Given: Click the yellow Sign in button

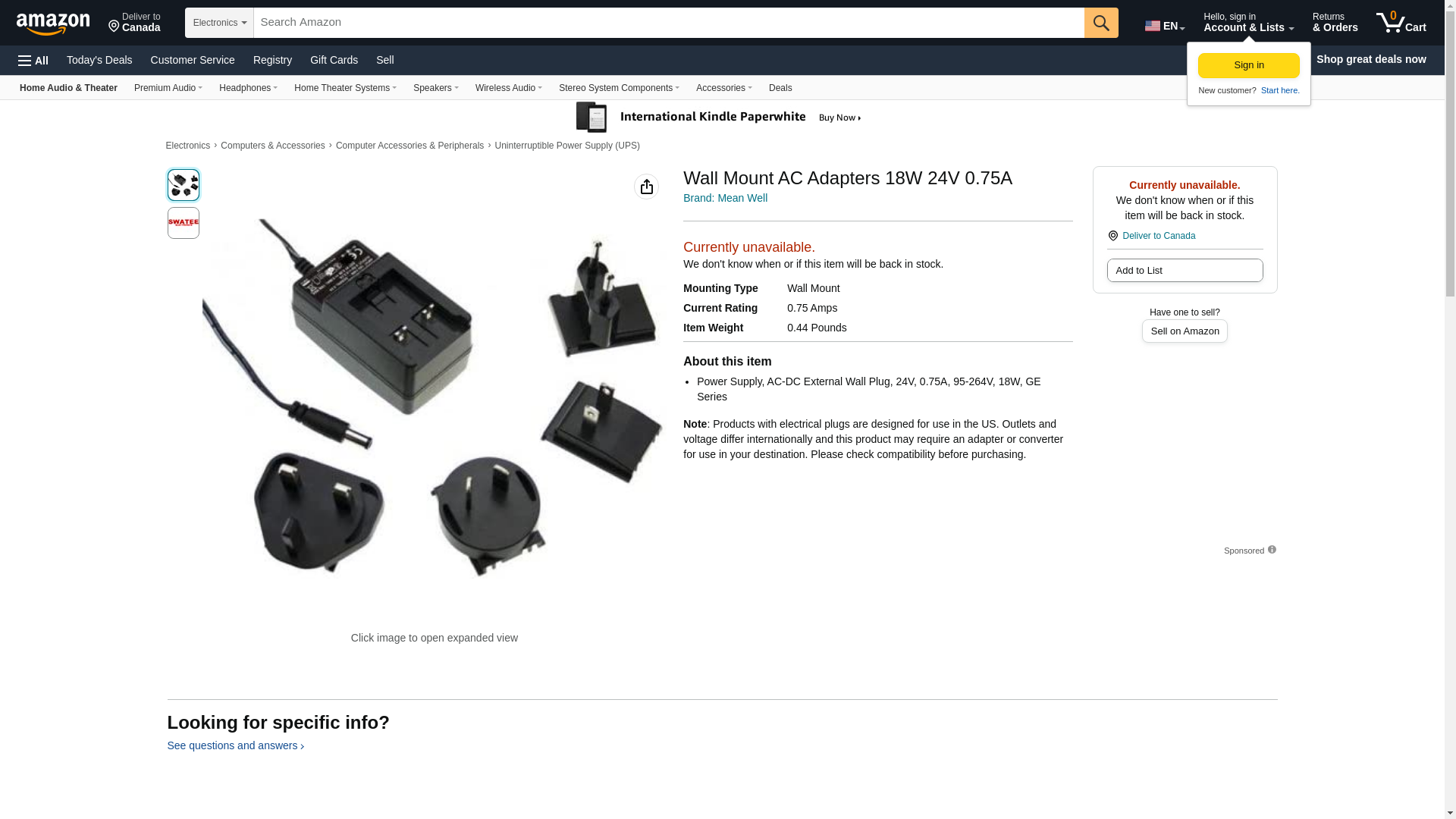Looking at the screenshot, I should (x=1249, y=66).
